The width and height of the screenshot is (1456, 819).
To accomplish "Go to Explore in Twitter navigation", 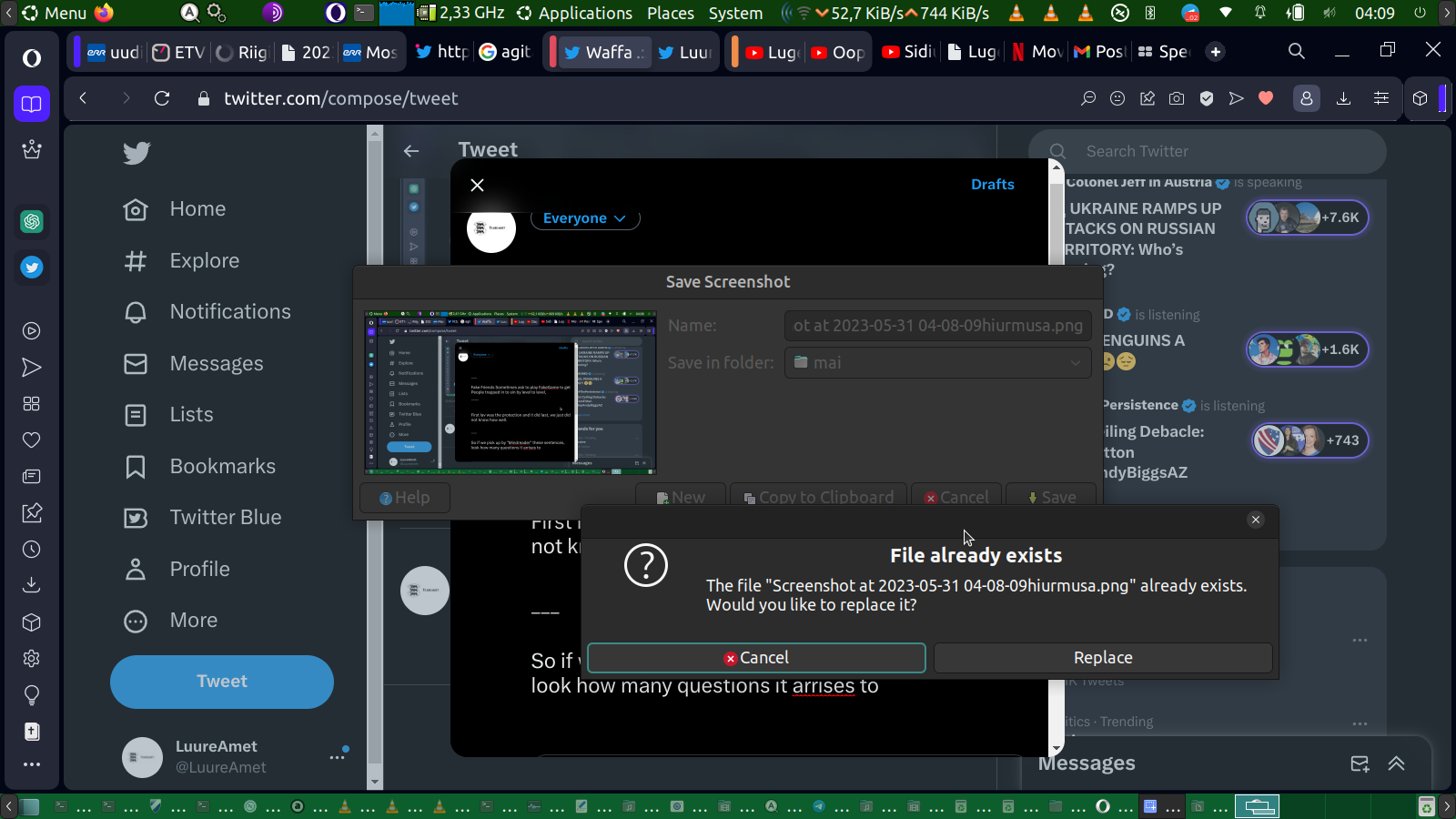I will click(182, 261).
